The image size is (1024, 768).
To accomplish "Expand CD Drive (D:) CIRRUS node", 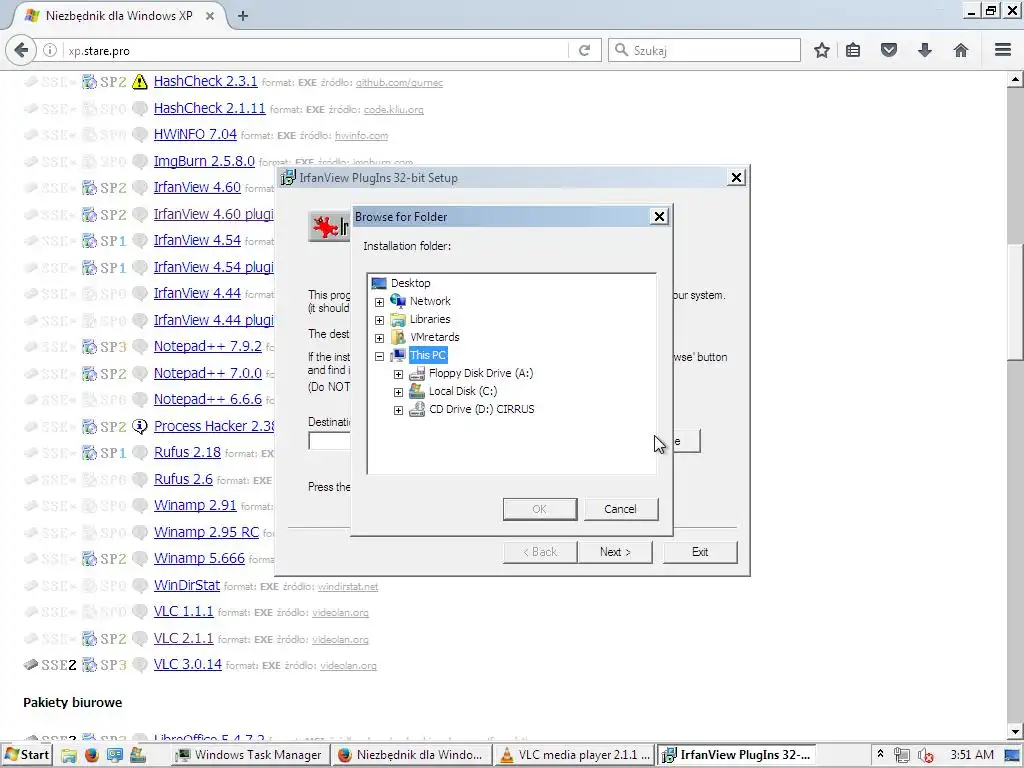I will (398, 410).
